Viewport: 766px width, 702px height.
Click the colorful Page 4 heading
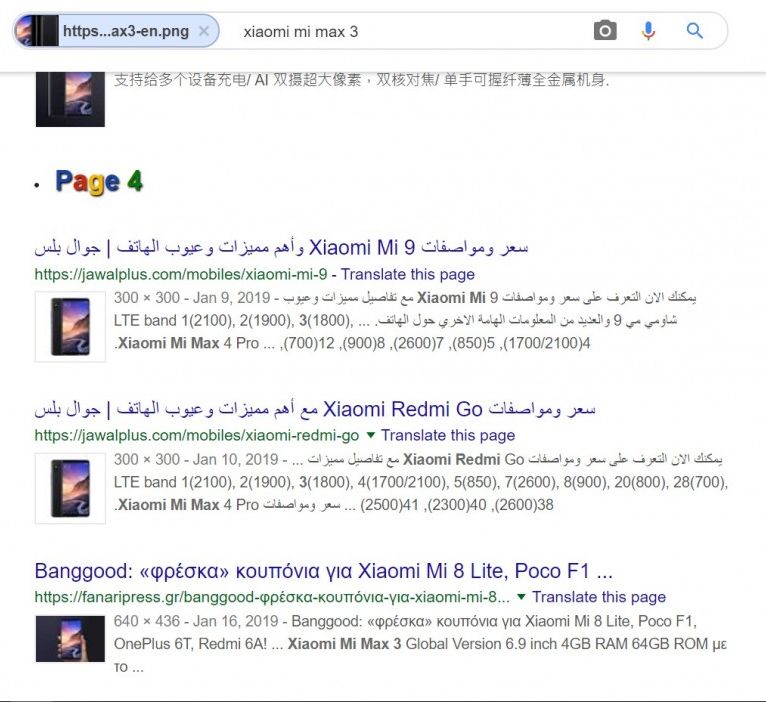pyautogui.click(x=99, y=182)
